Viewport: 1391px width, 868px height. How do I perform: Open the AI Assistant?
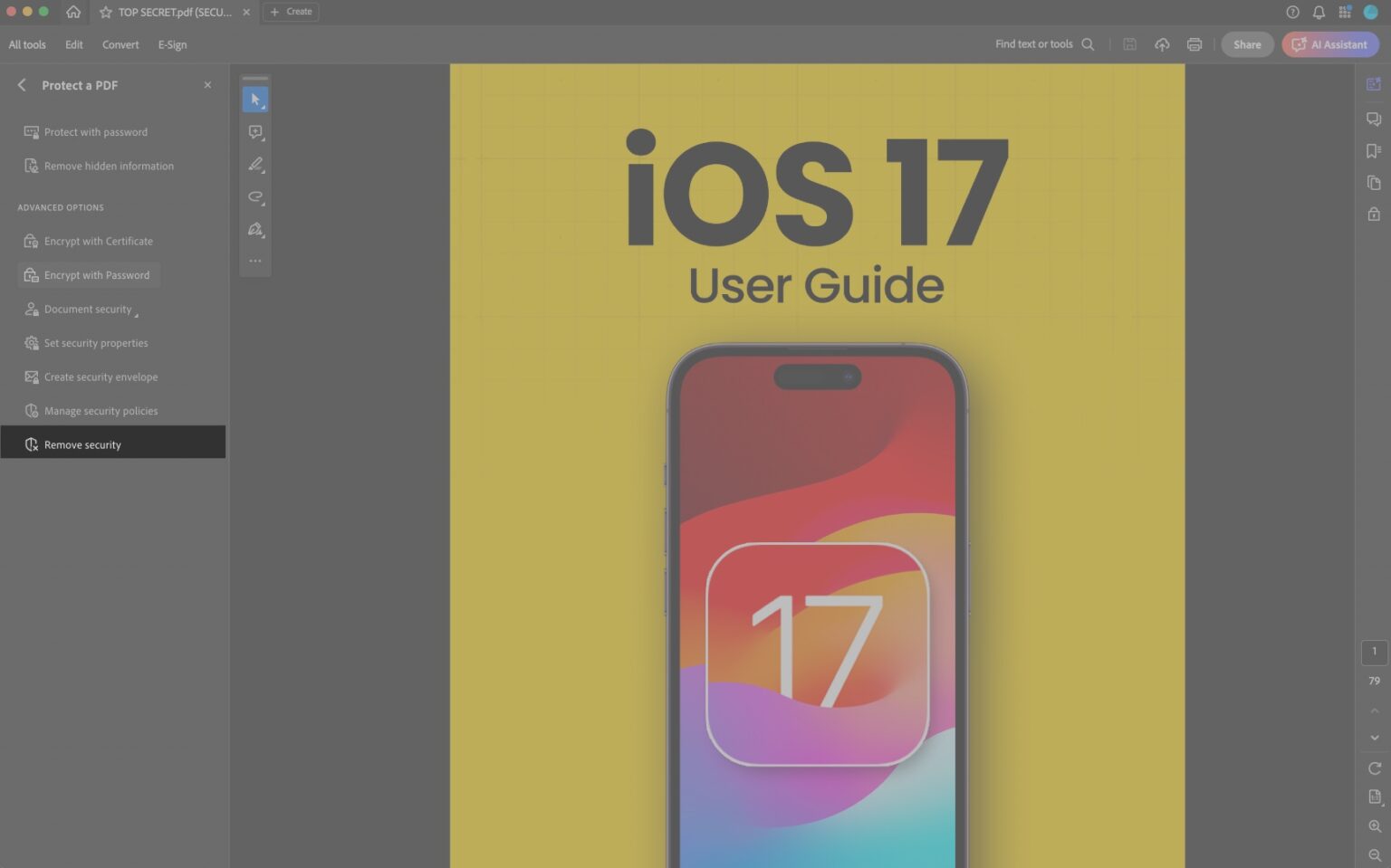[x=1329, y=44]
